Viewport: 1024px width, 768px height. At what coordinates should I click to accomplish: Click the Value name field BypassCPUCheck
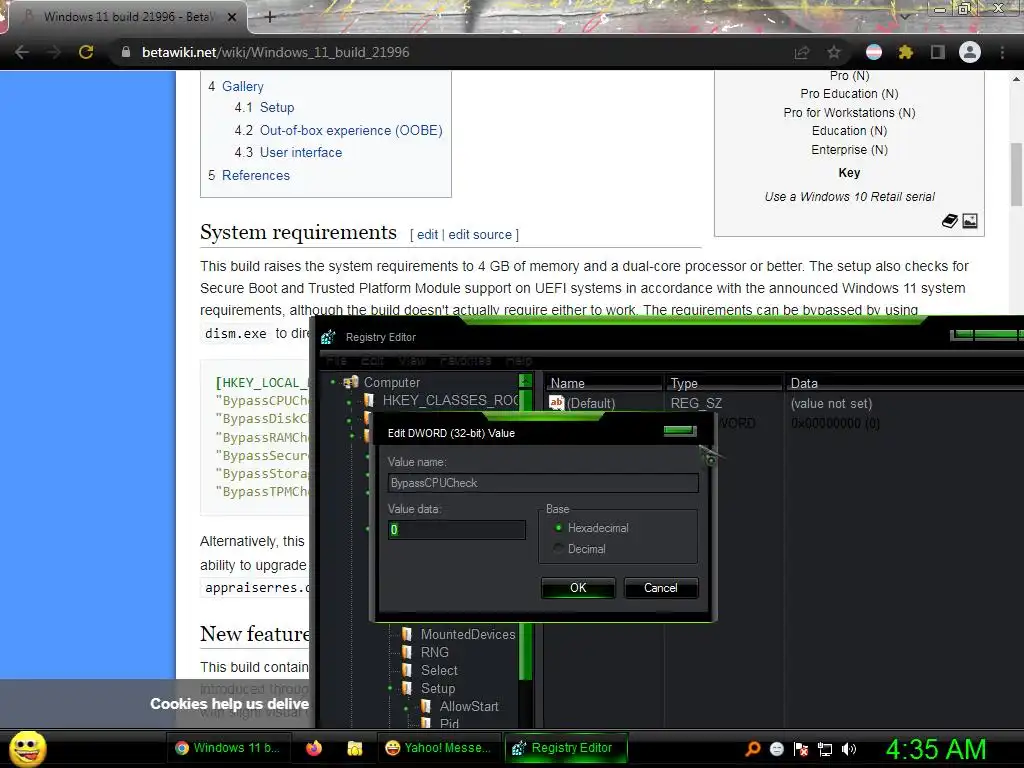(x=543, y=483)
